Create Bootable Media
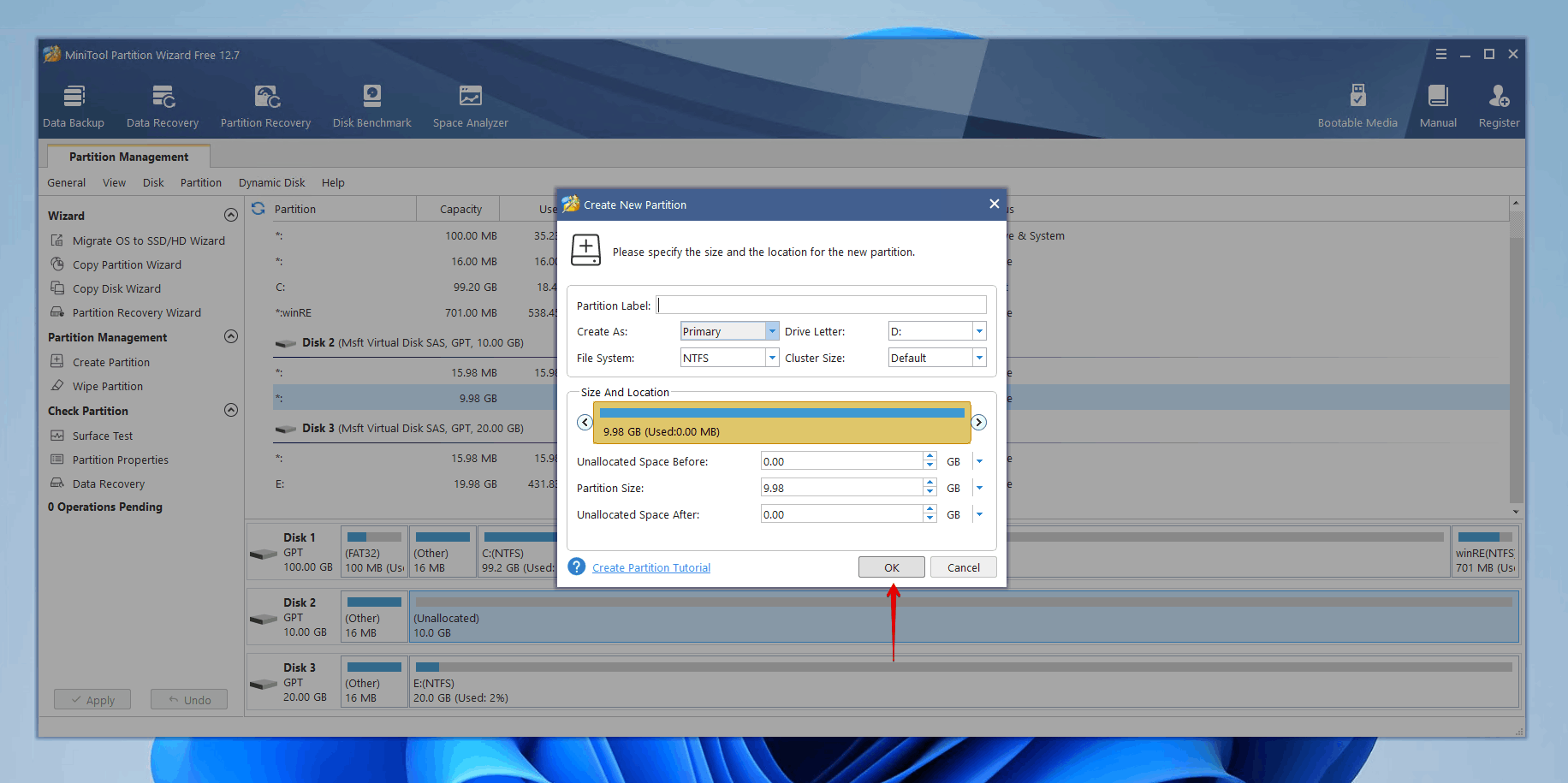This screenshot has width=1568, height=783. (1357, 106)
